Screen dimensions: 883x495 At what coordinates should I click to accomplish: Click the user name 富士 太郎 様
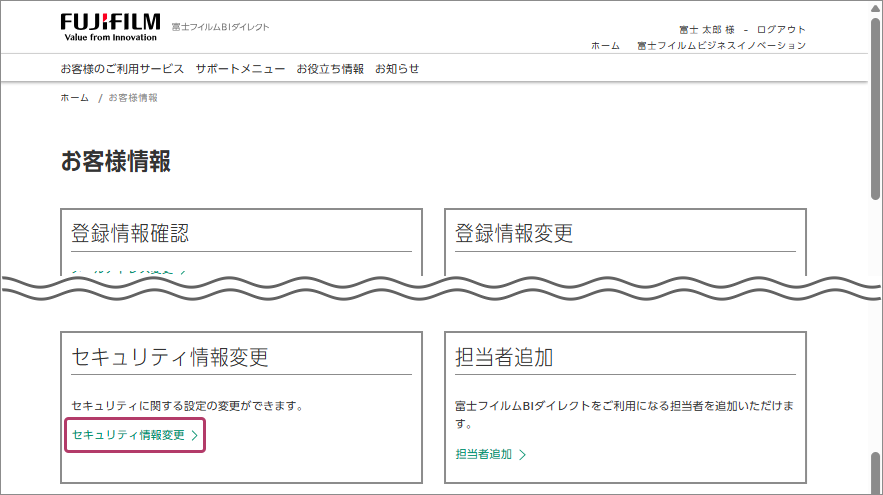click(706, 29)
